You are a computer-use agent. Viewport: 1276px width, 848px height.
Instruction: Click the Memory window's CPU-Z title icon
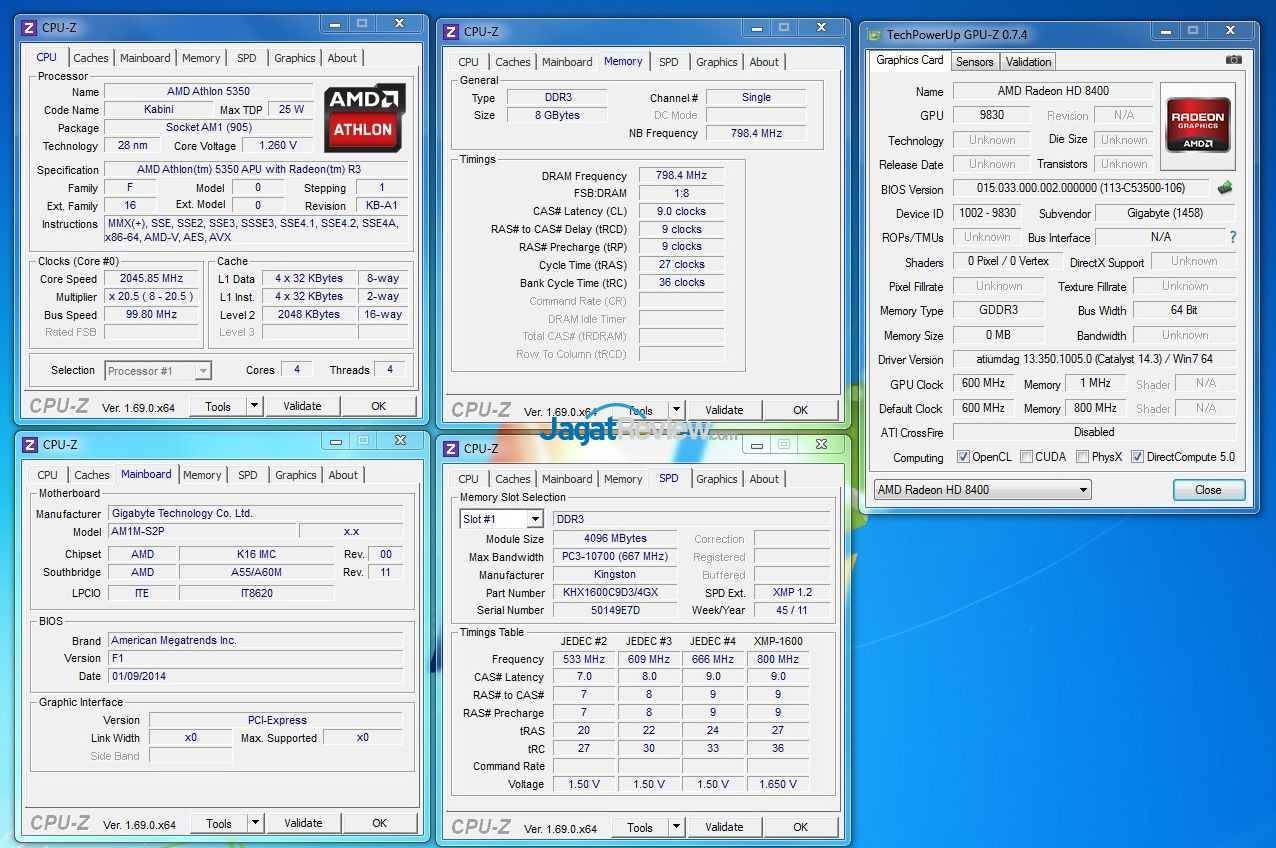click(x=451, y=32)
